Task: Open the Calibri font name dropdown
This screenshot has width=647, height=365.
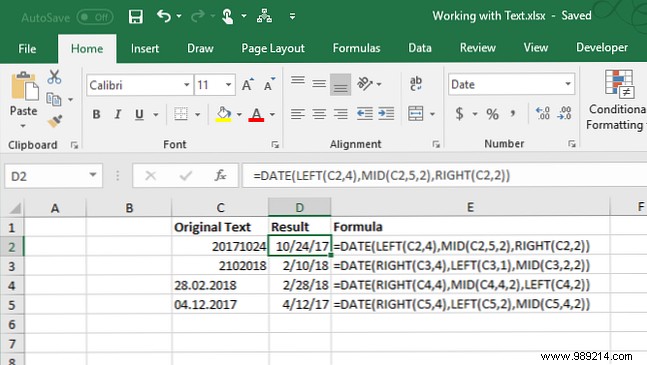Action: coord(187,85)
